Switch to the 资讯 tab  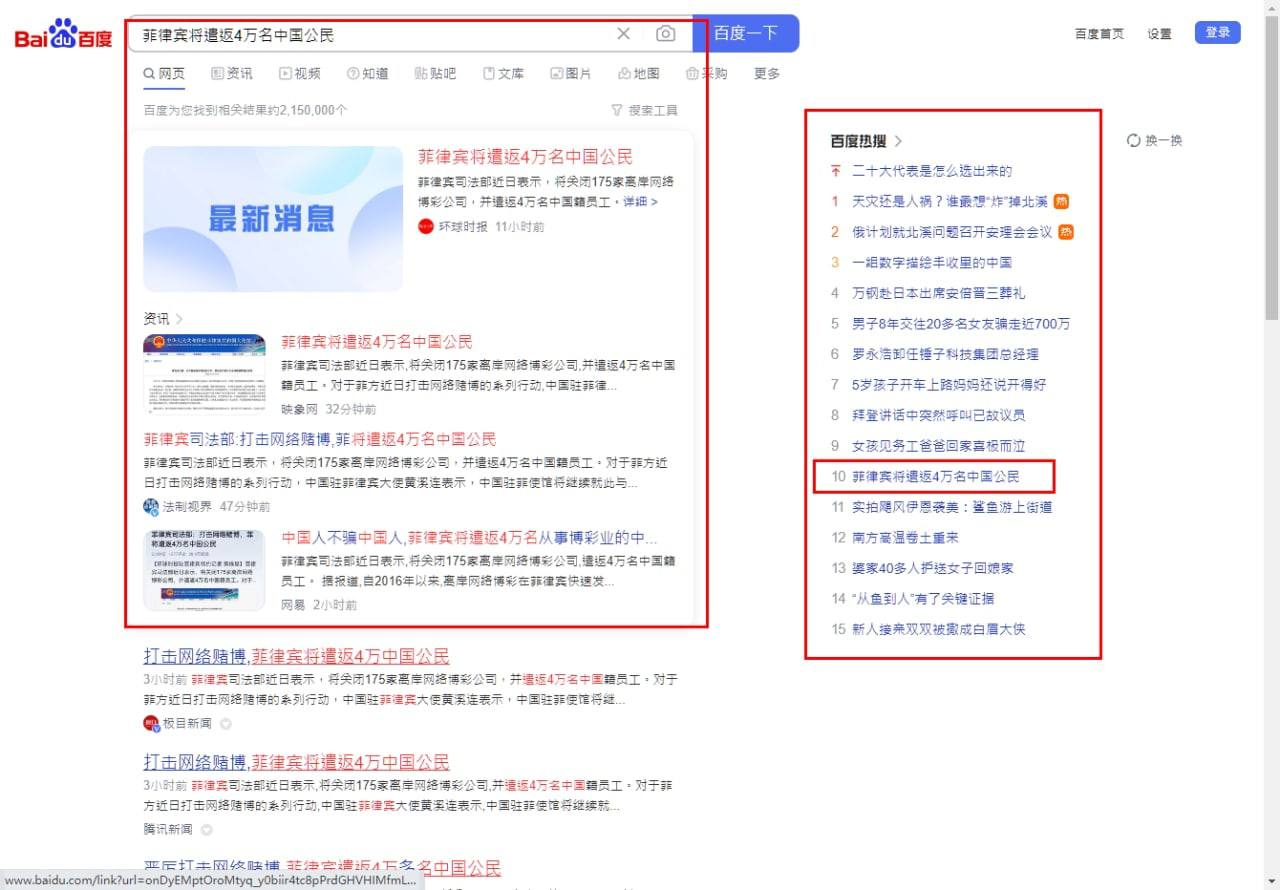point(232,73)
